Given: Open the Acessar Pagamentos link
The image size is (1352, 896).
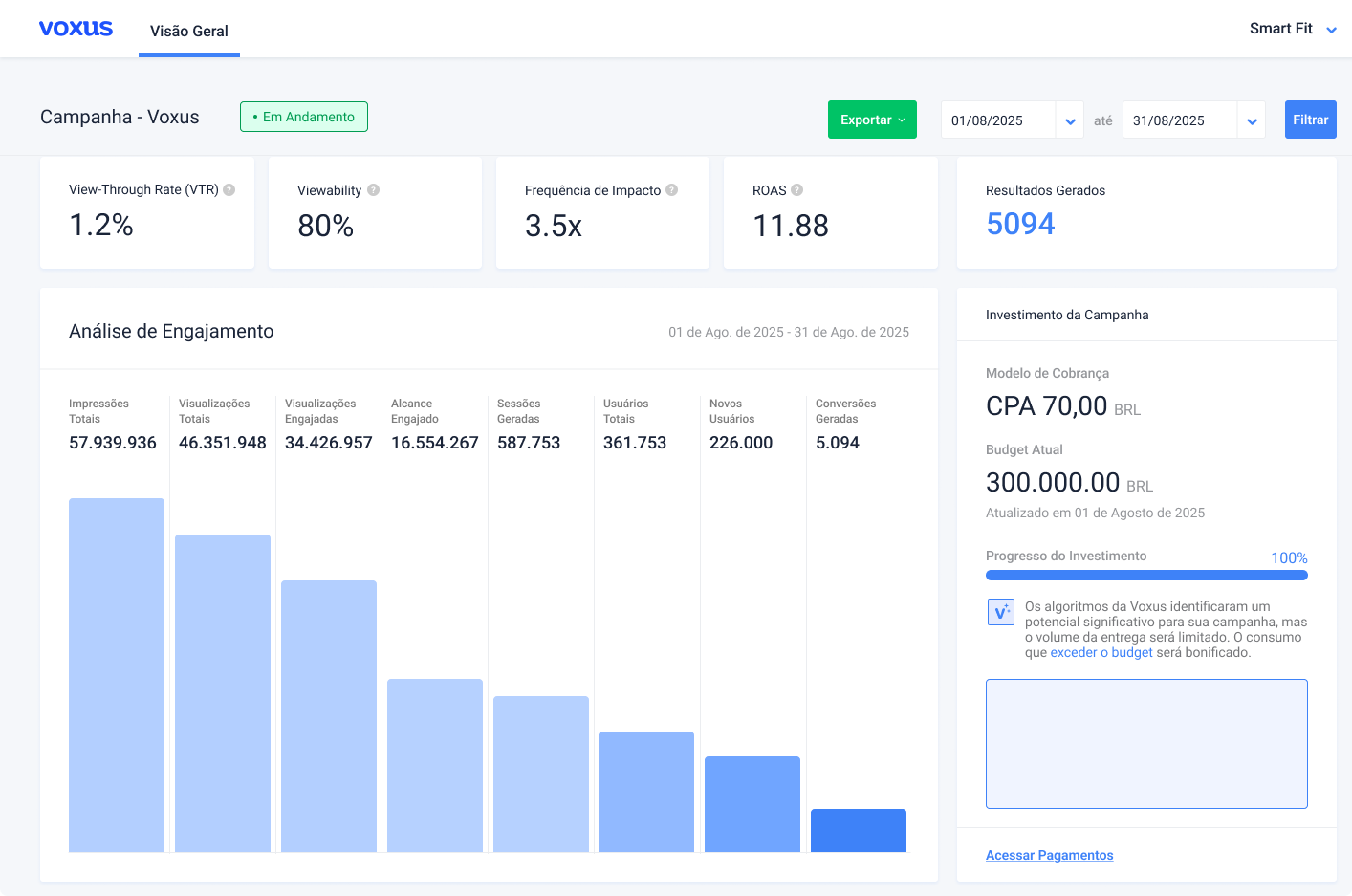Looking at the screenshot, I should (x=1049, y=855).
